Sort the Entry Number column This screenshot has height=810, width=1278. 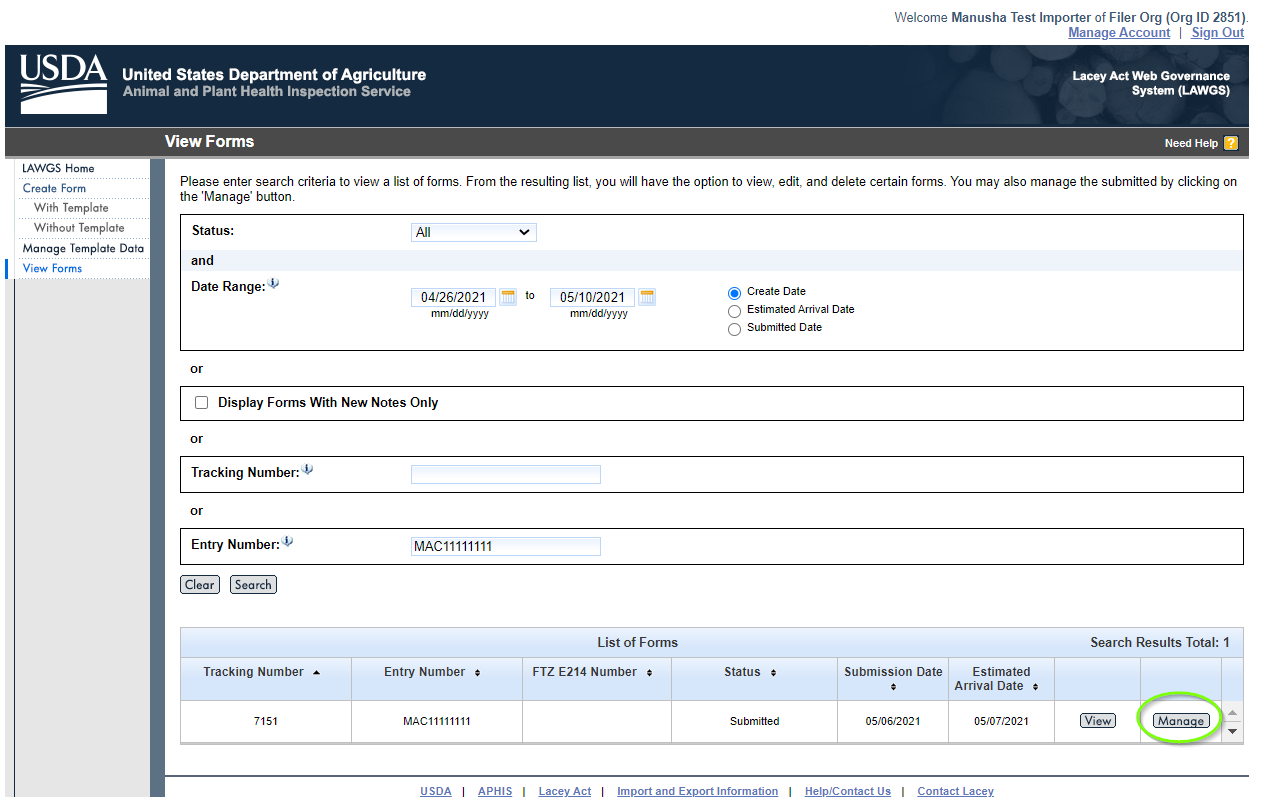(477, 672)
